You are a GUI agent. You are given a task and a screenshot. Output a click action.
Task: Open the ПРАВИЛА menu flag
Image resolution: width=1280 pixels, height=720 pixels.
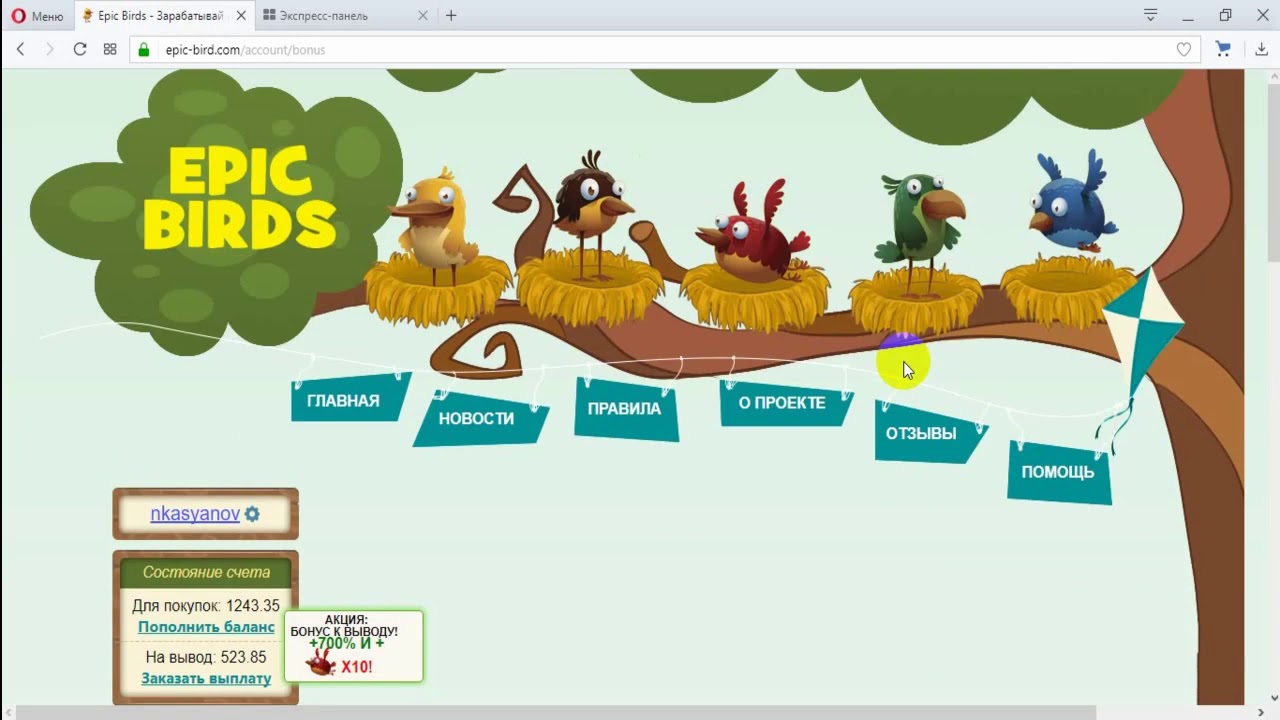(x=626, y=408)
